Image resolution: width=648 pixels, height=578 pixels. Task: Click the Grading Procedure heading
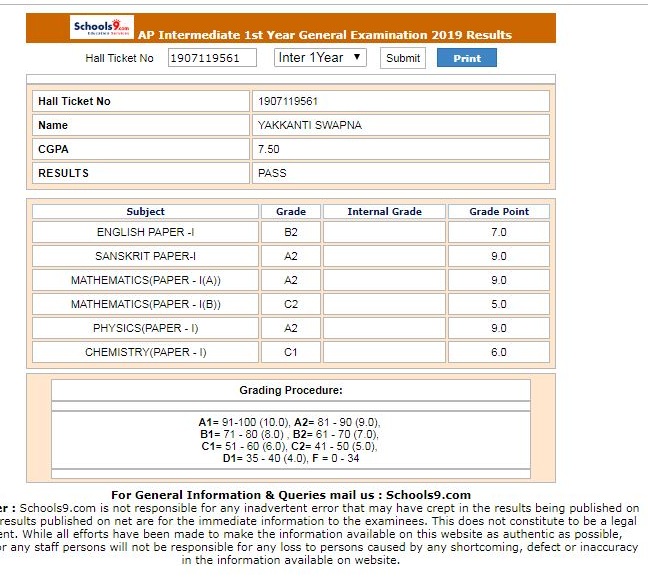tap(291, 390)
